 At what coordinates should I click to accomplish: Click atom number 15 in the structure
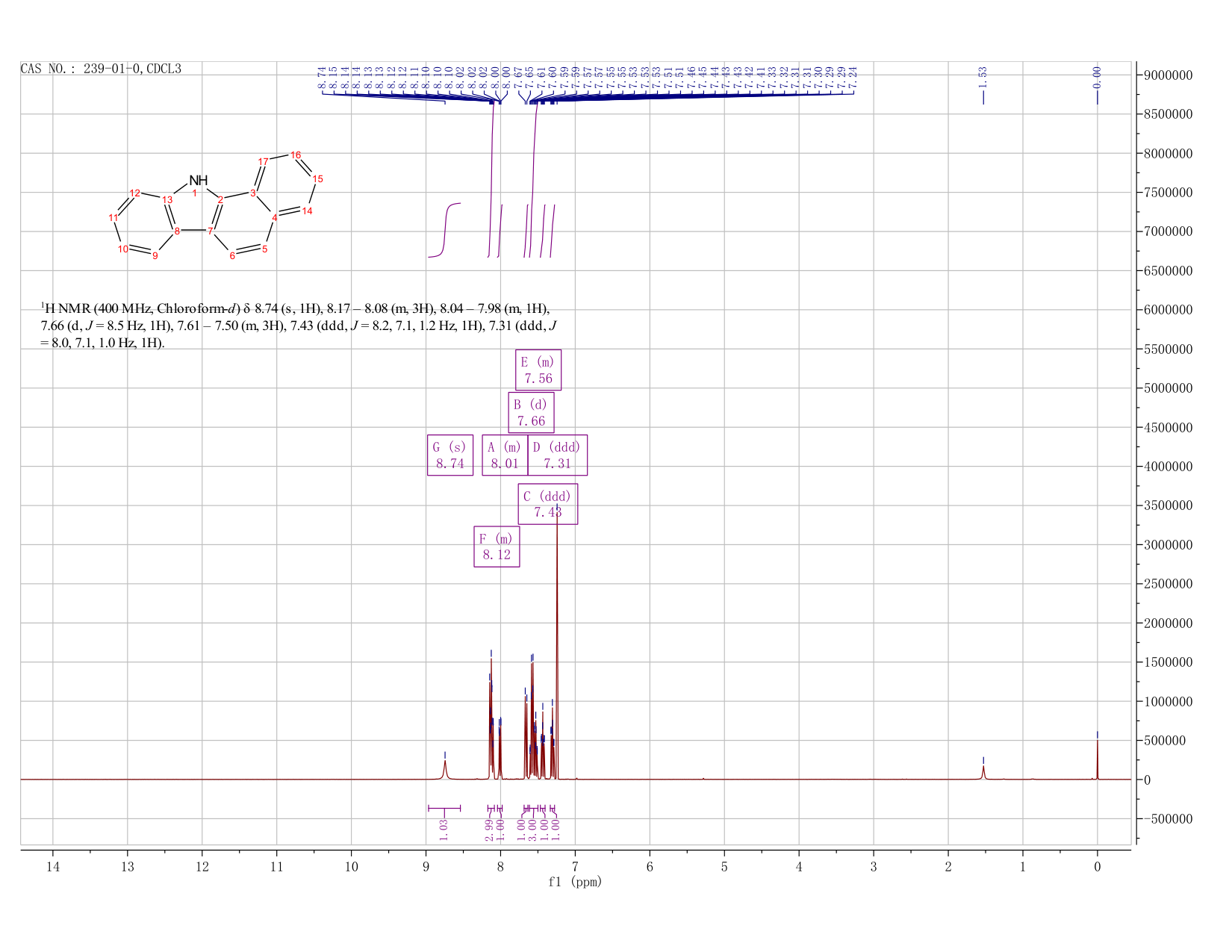point(317,178)
